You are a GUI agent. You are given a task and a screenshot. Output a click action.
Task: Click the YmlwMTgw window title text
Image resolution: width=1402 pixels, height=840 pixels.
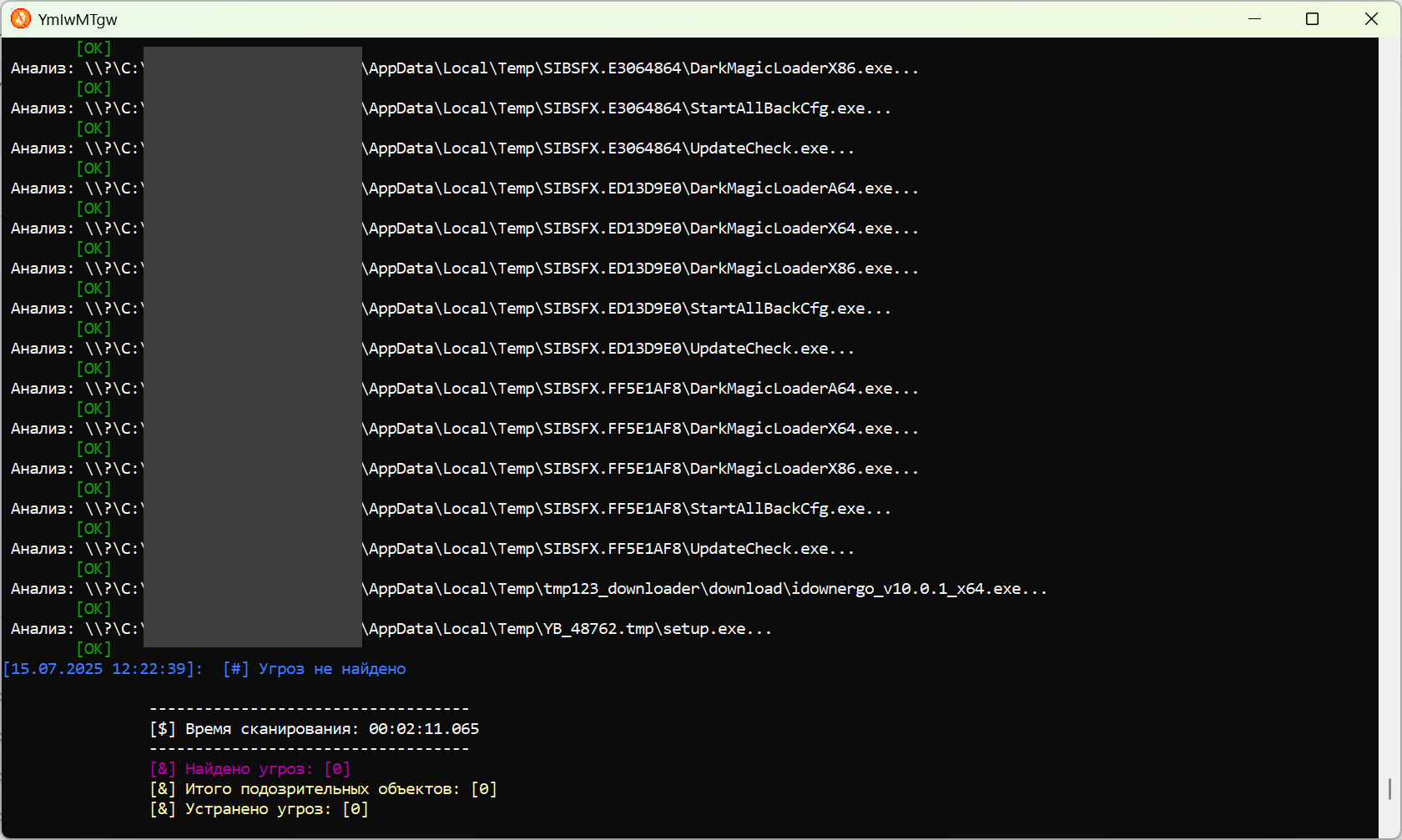point(78,19)
